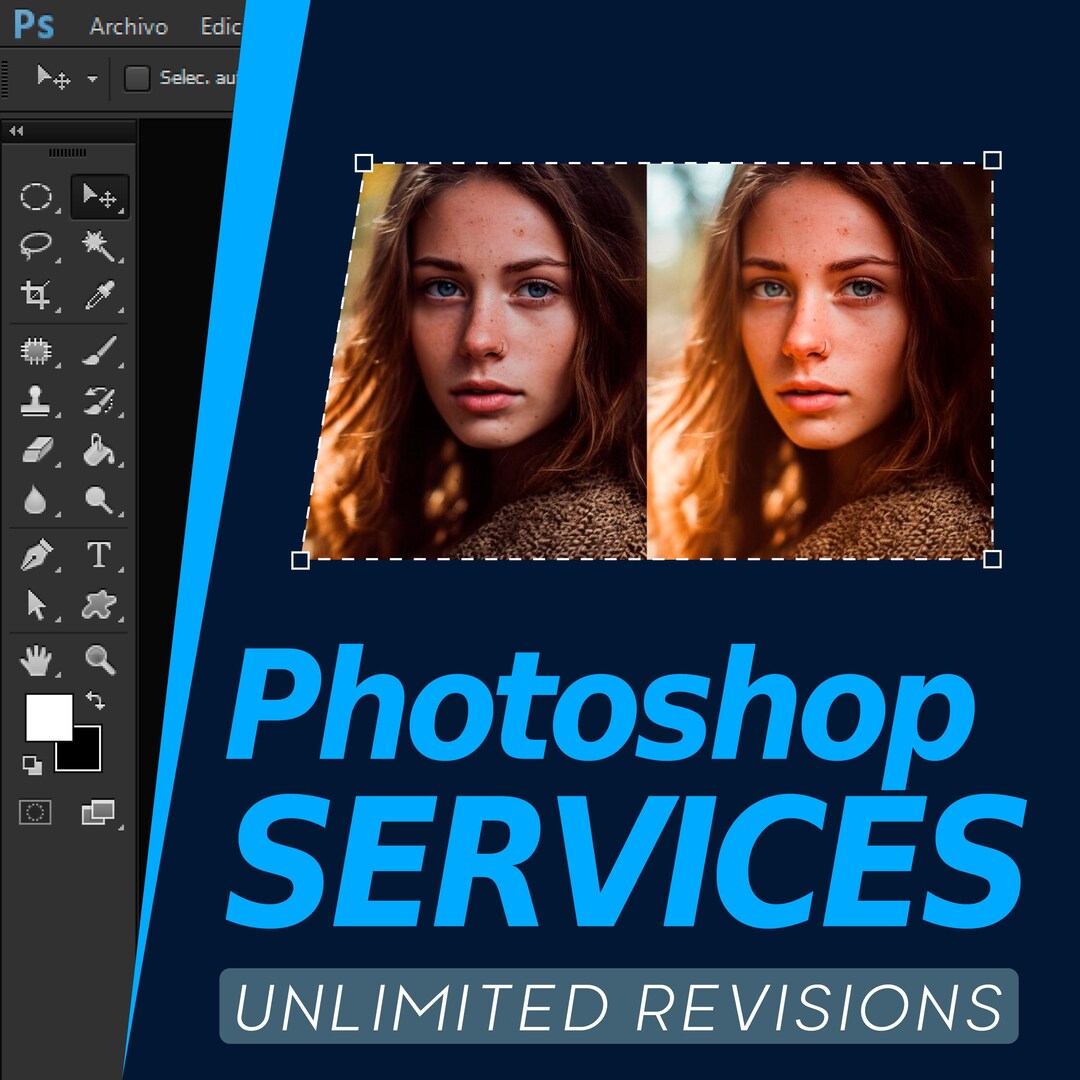Swap foreground and background colors
Image resolution: width=1080 pixels, height=1080 pixels.
click(x=96, y=700)
